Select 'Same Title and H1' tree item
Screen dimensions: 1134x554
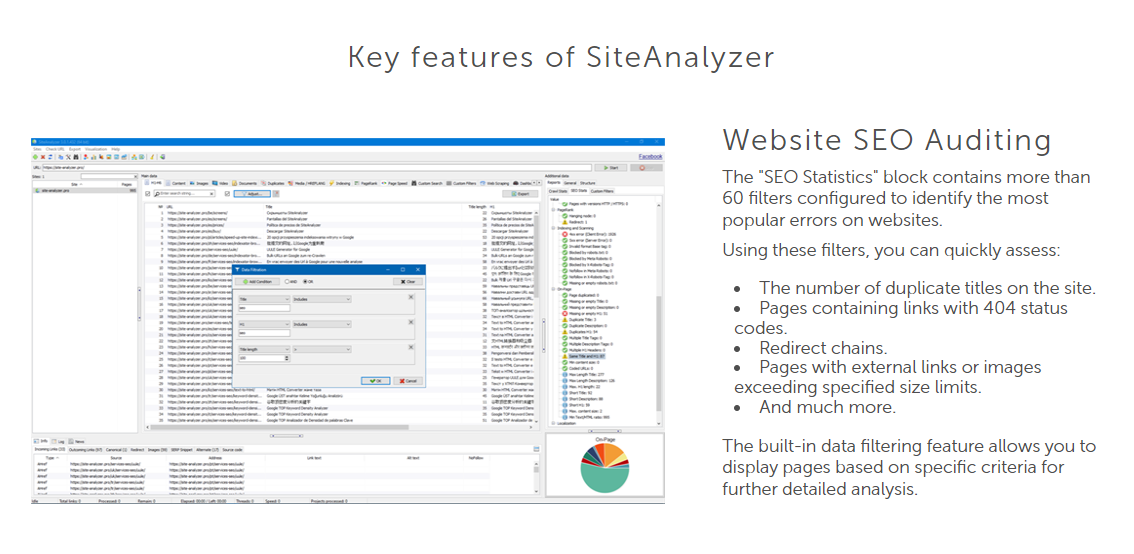pyautogui.click(x=587, y=356)
